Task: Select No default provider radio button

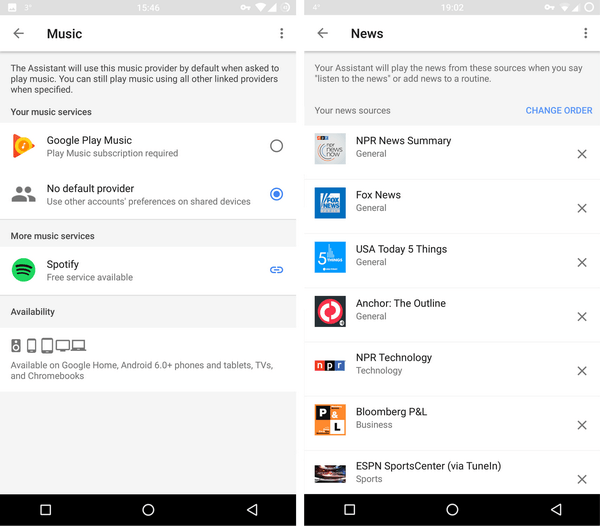Action: [x=276, y=194]
